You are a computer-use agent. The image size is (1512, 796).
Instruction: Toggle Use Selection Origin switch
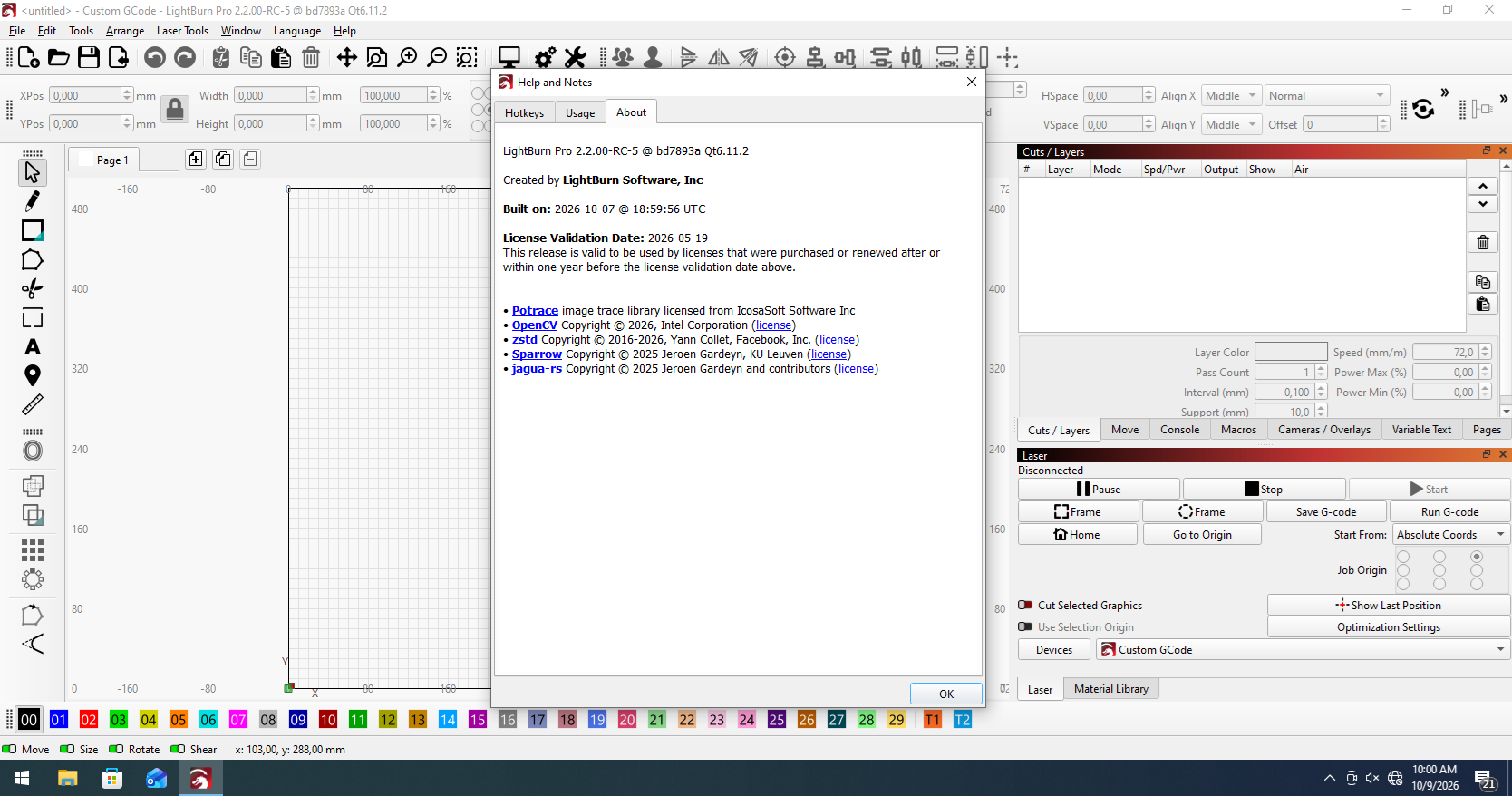(1025, 626)
